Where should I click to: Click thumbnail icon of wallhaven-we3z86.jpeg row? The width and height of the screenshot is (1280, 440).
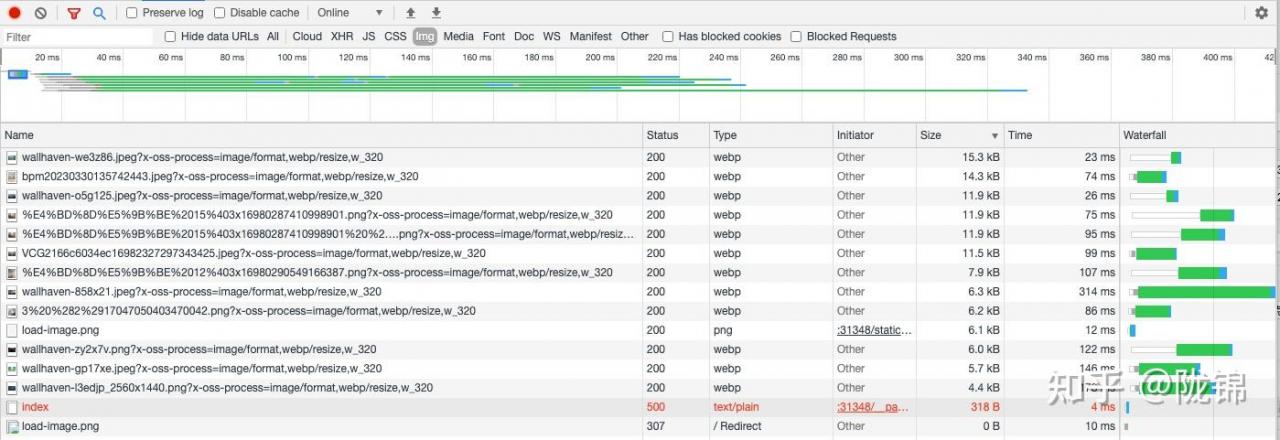pyautogui.click(x=12, y=157)
